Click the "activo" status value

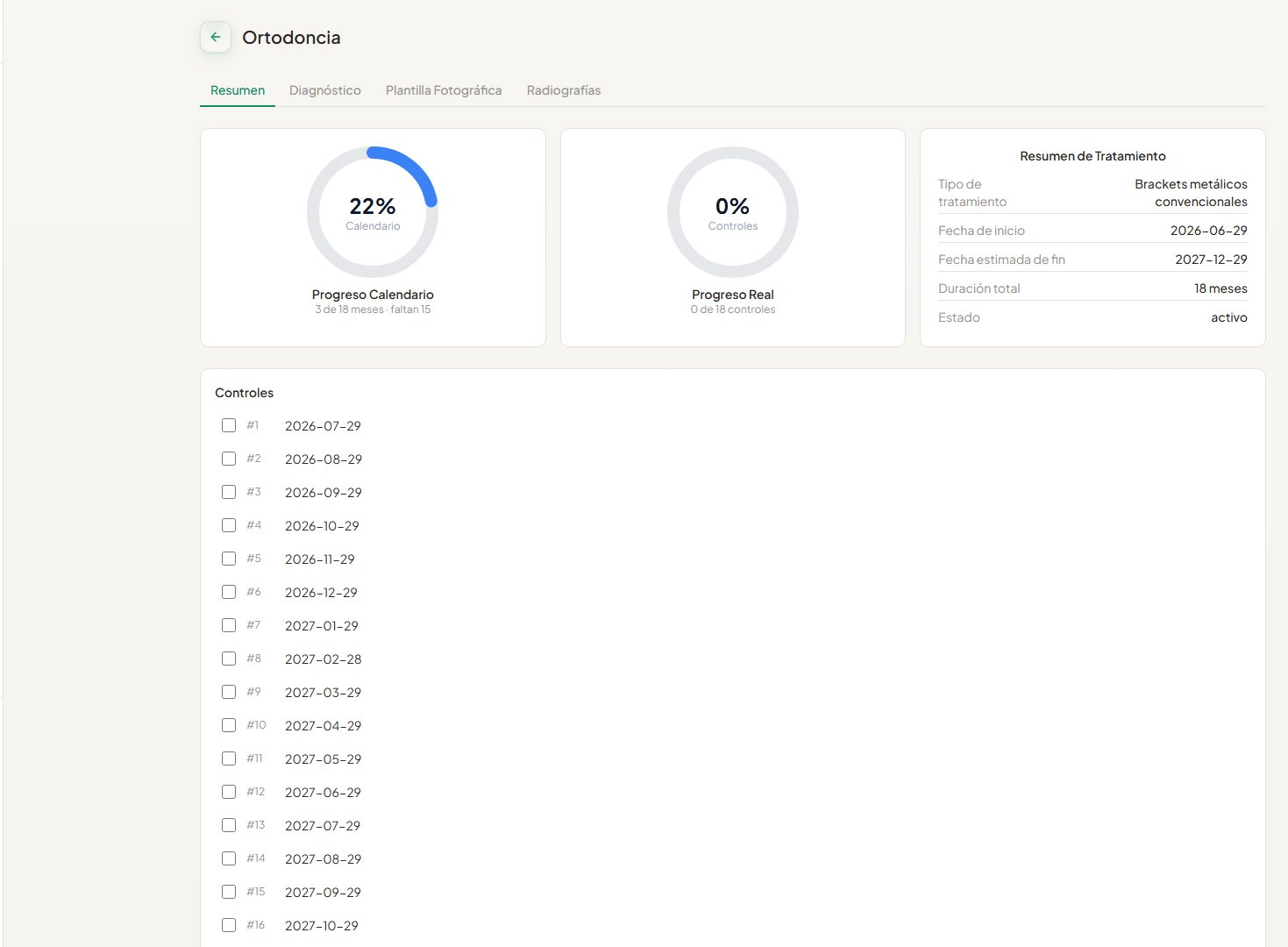[x=1229, y=317]
